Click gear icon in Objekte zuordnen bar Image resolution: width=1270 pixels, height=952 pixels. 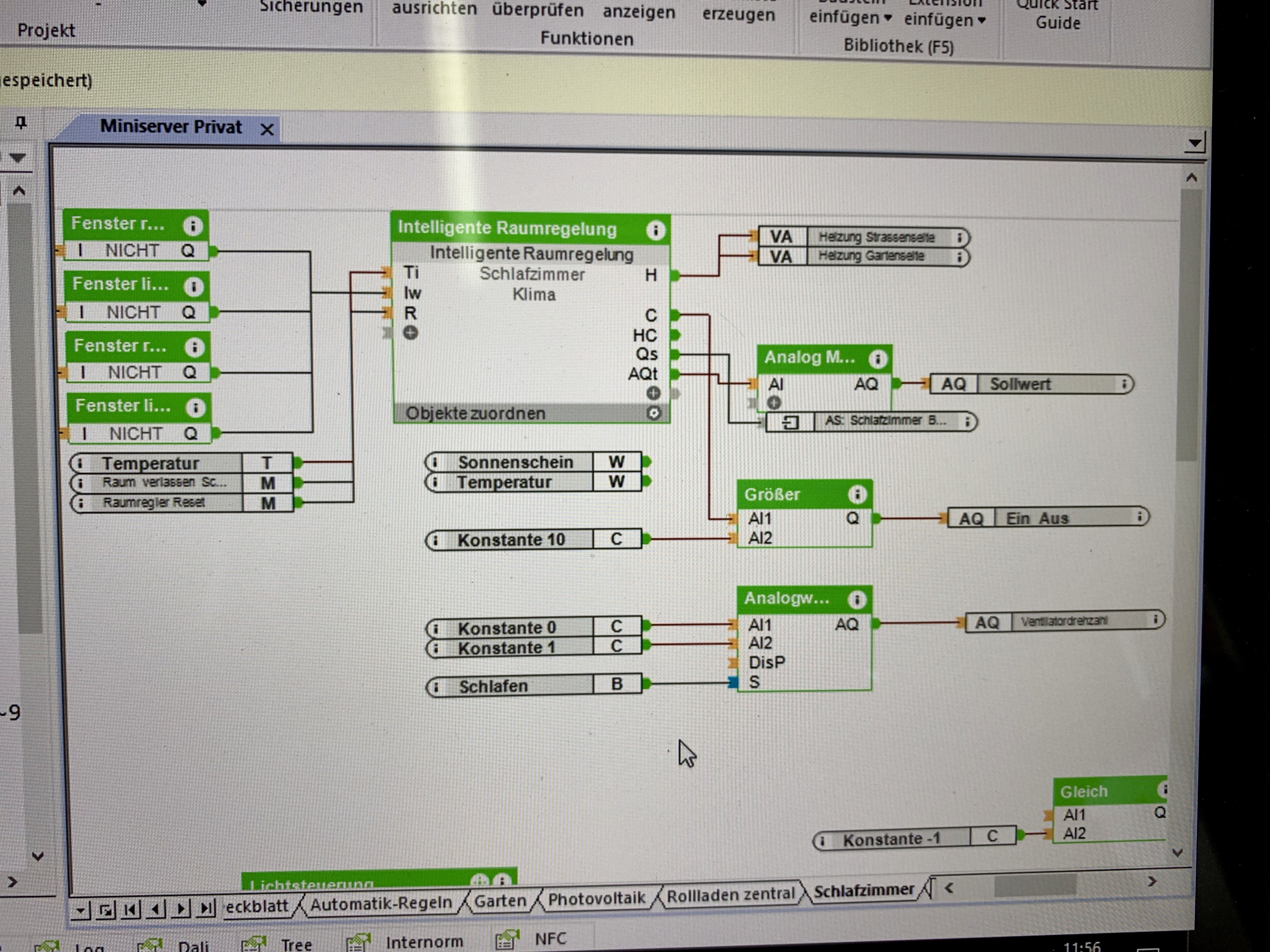click(654, 413)
